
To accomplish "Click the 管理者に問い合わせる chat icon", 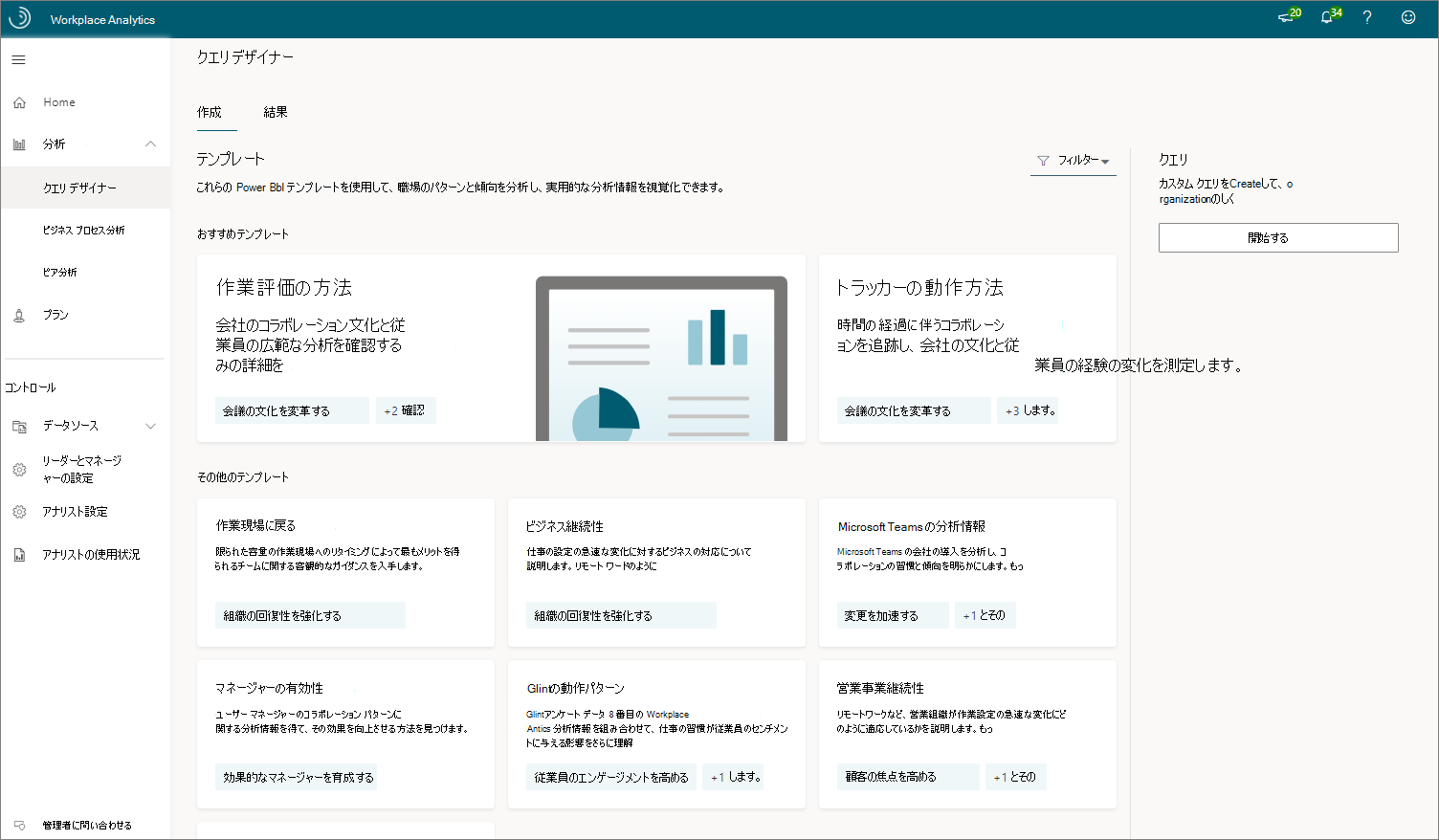I will (19, 825).
